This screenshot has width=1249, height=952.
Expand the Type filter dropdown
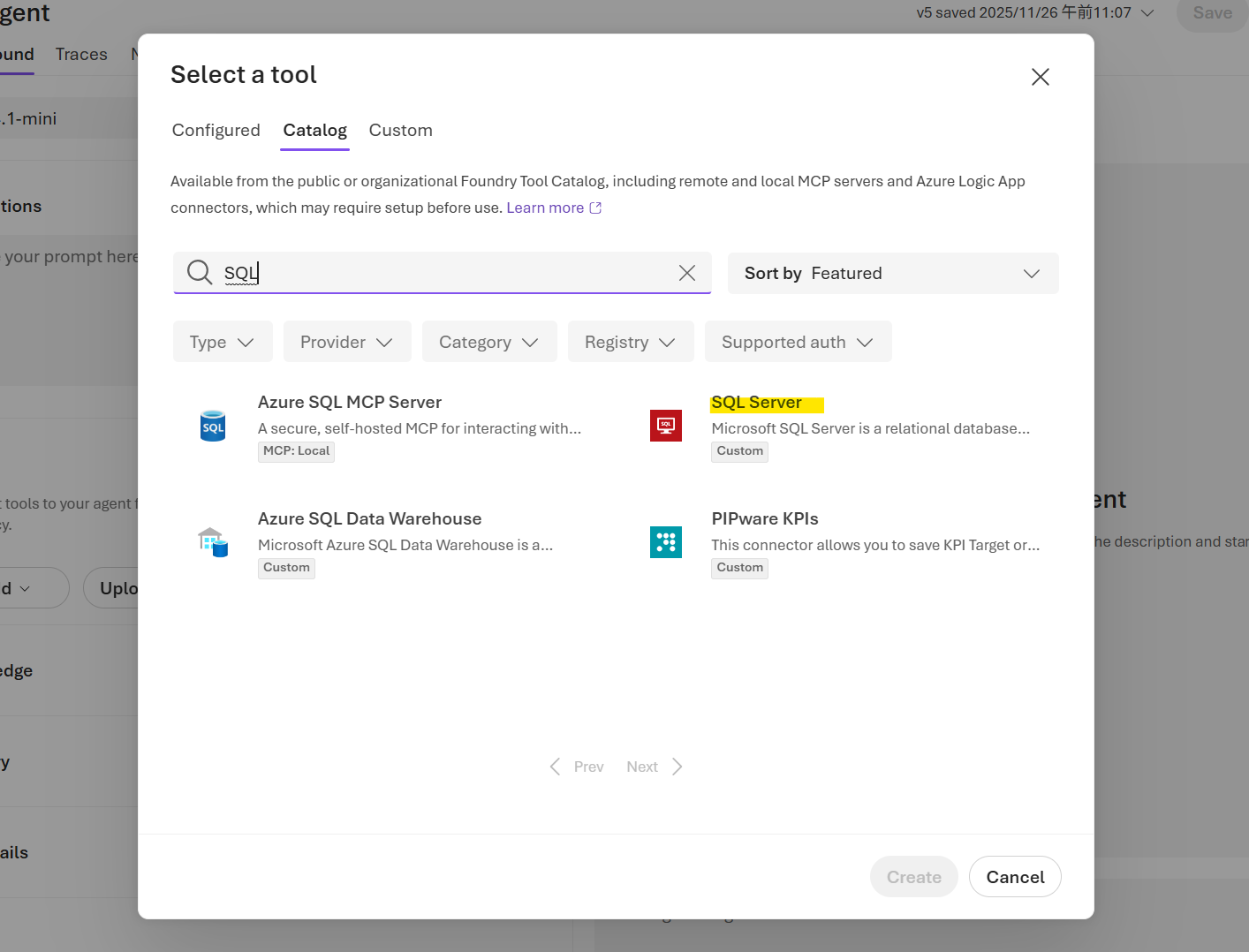(223, 342)
